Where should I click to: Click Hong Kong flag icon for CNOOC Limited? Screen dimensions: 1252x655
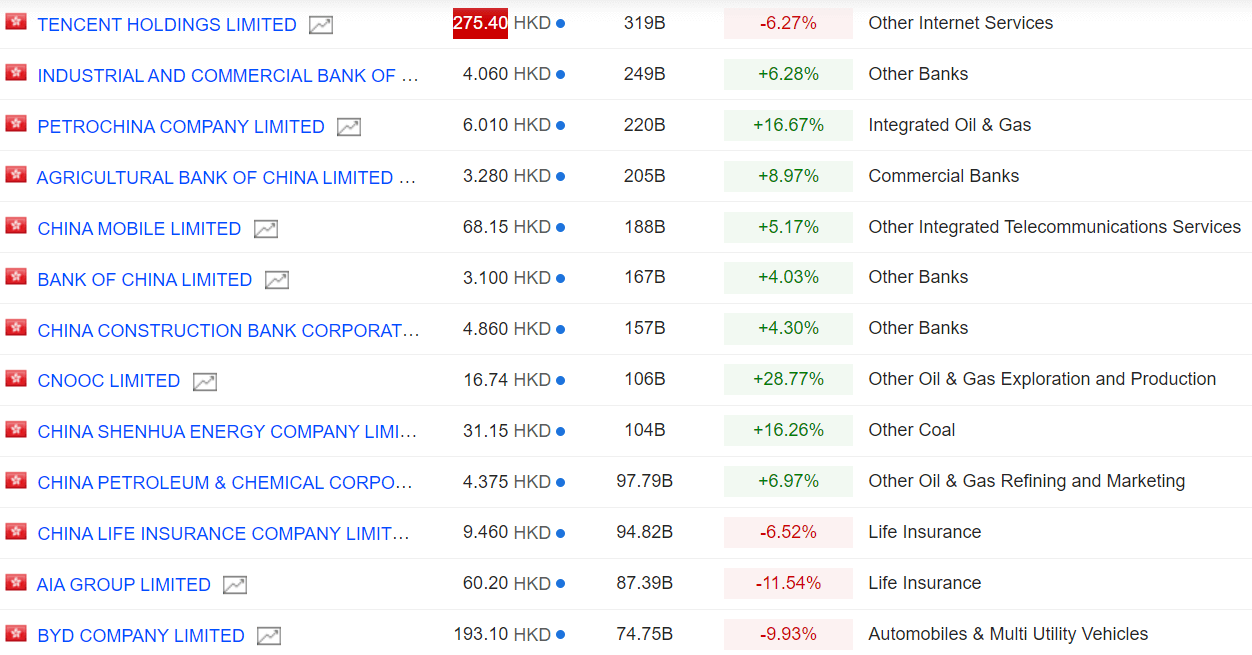tap(16, 378)
